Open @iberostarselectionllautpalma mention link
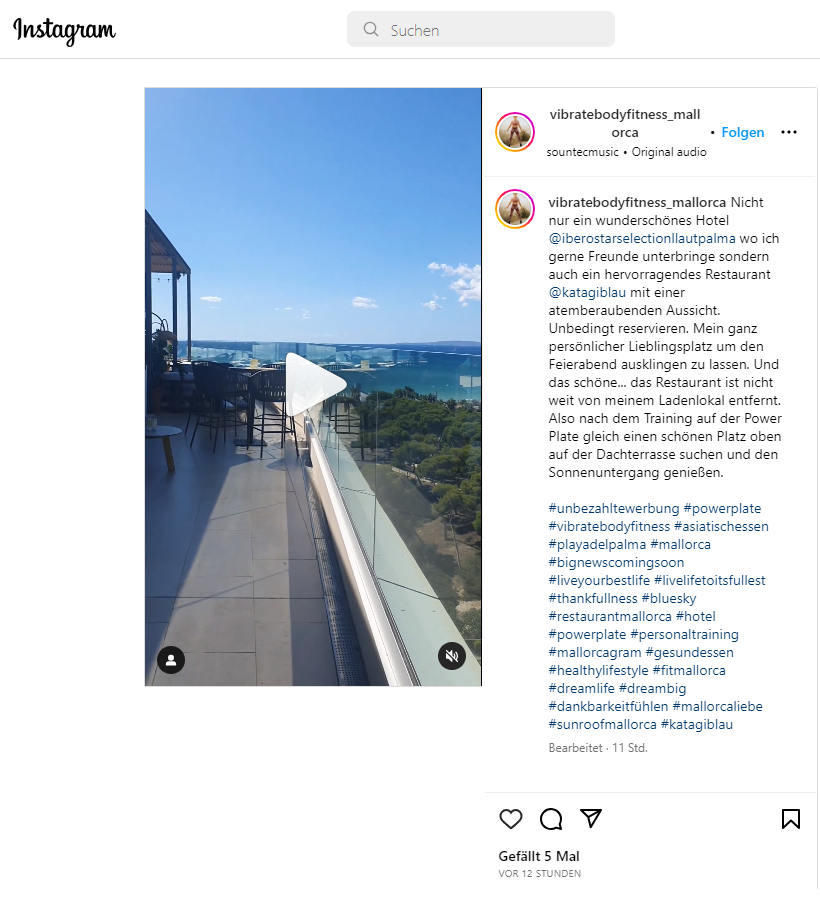This screenshot has height=898, width=820. [x=642, y=238]
